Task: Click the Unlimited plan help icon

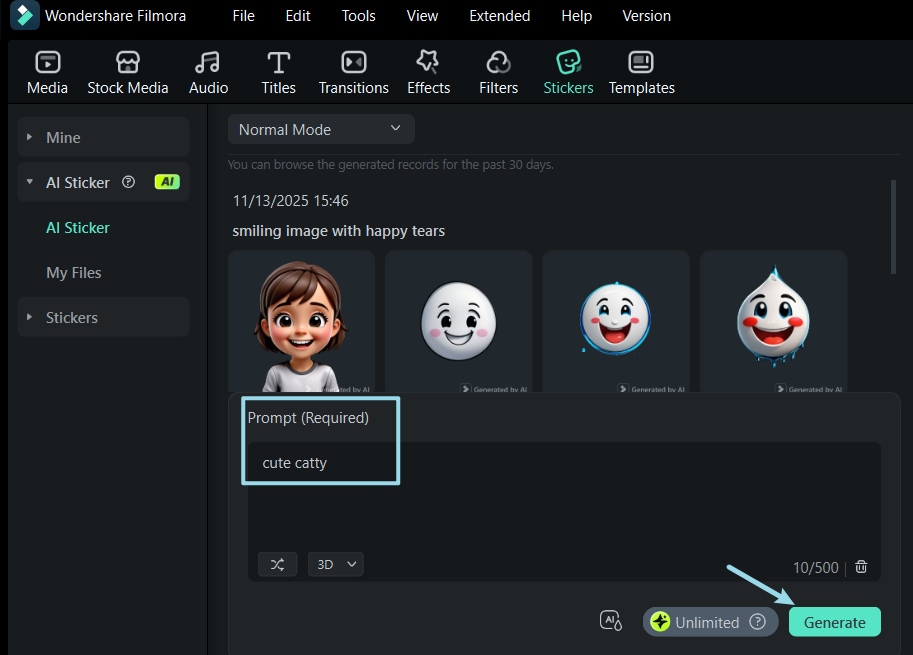Action: coord(757,621)
